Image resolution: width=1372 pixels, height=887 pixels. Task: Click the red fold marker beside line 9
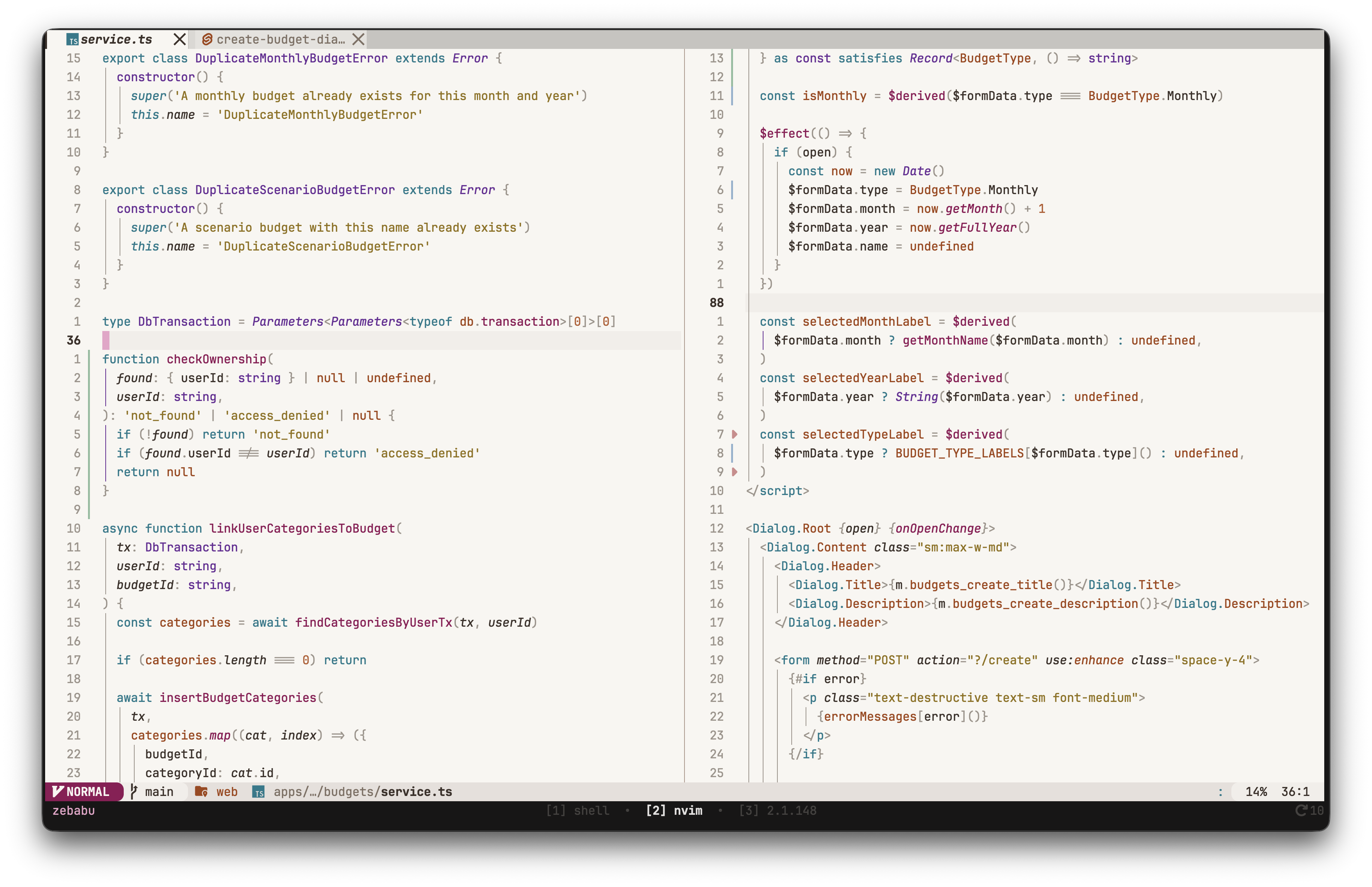(735, 472)
